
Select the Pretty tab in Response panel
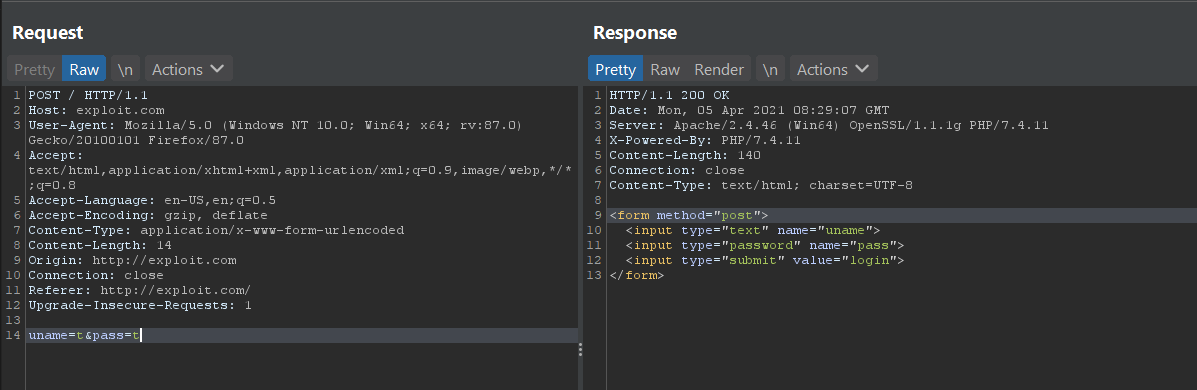(x=615, y=69)
